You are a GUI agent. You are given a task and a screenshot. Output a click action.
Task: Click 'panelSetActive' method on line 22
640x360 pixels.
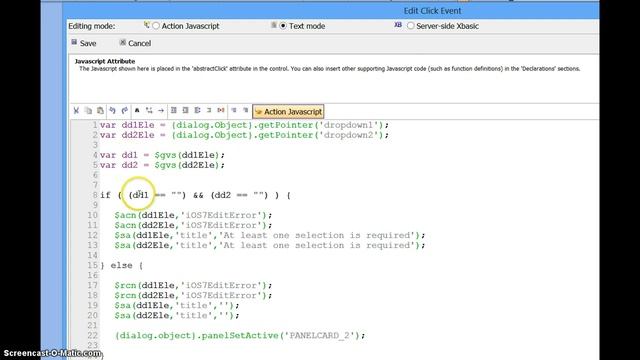pos(240,336)
